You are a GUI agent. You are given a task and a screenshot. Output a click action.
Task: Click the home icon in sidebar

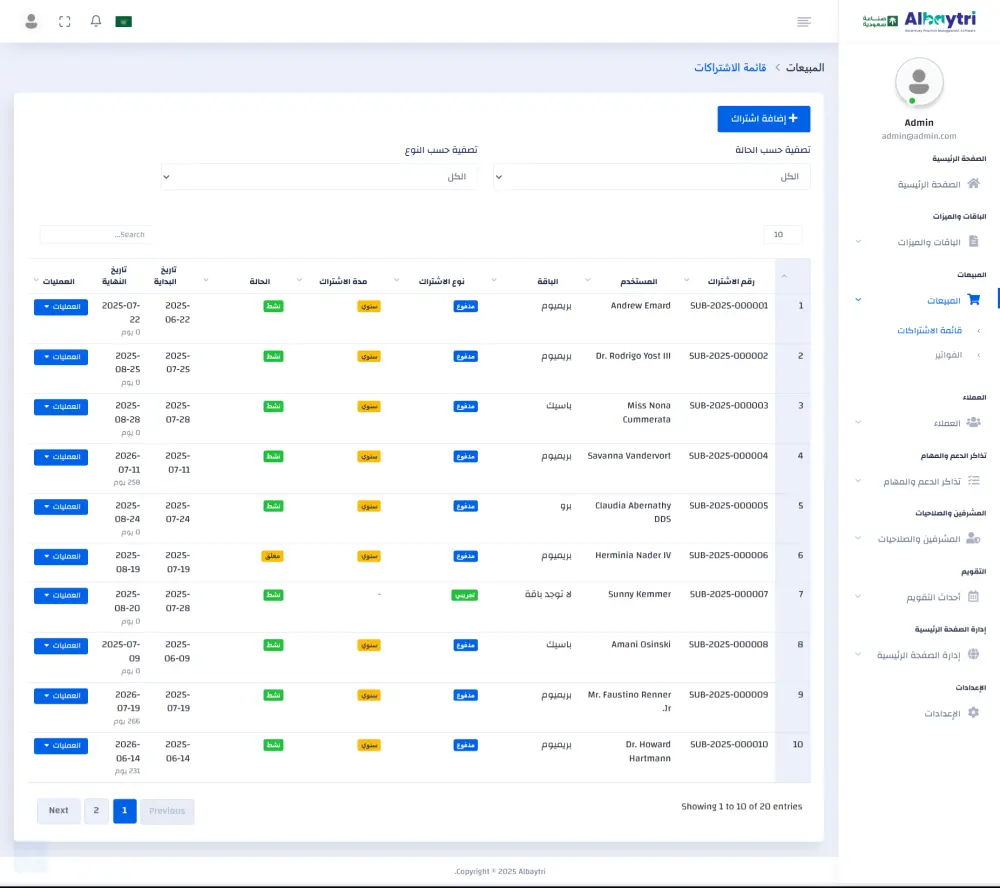click(x=973, y=184)
